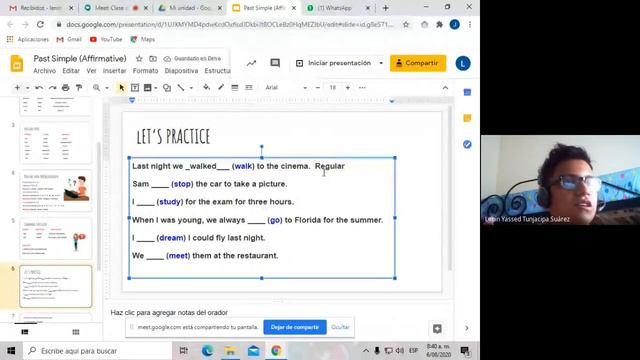The image size is (640, 360).
Task: Expand the new slide layout dropdown arrow
Action: 27,88
